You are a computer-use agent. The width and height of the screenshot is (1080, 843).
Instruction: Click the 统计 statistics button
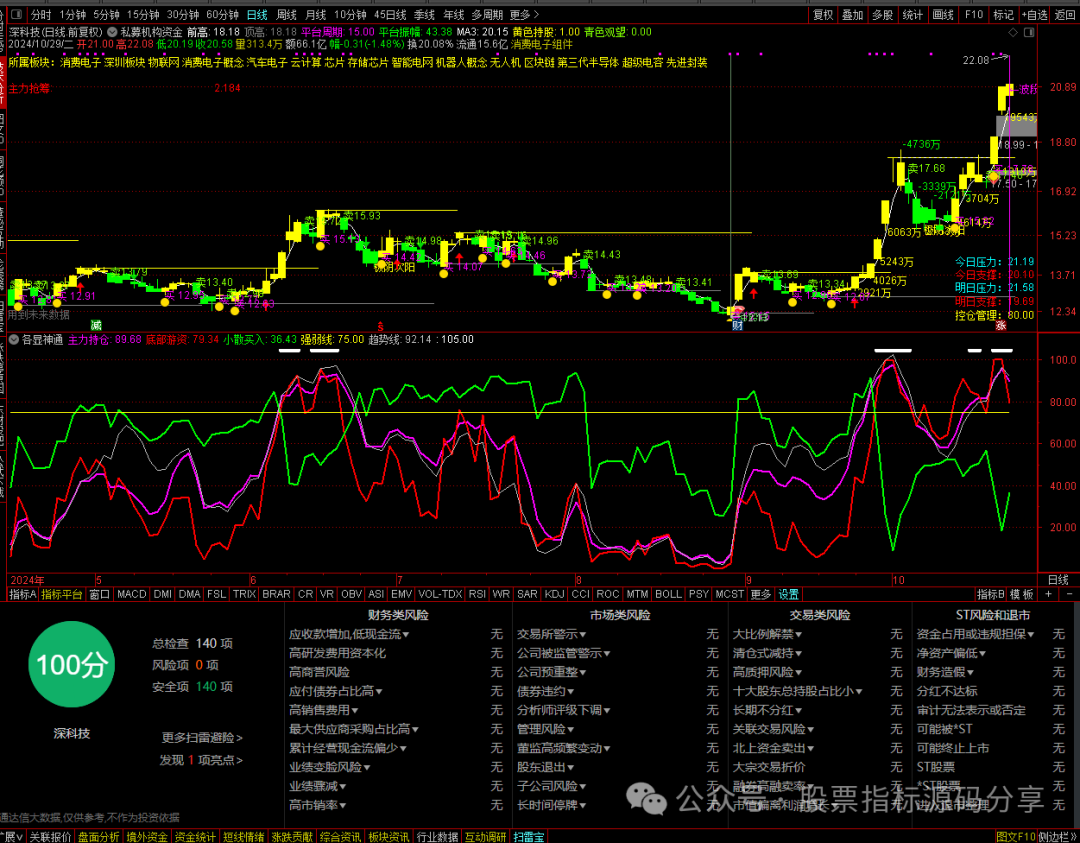click(x=913, y=14)
